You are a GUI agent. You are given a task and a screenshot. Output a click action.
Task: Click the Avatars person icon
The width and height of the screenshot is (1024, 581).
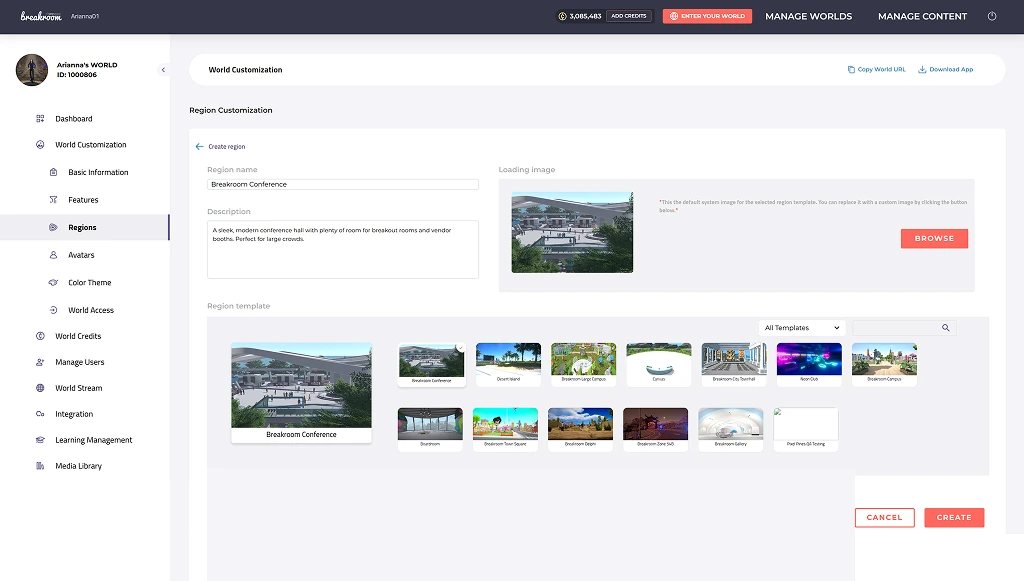pos(54,255)
